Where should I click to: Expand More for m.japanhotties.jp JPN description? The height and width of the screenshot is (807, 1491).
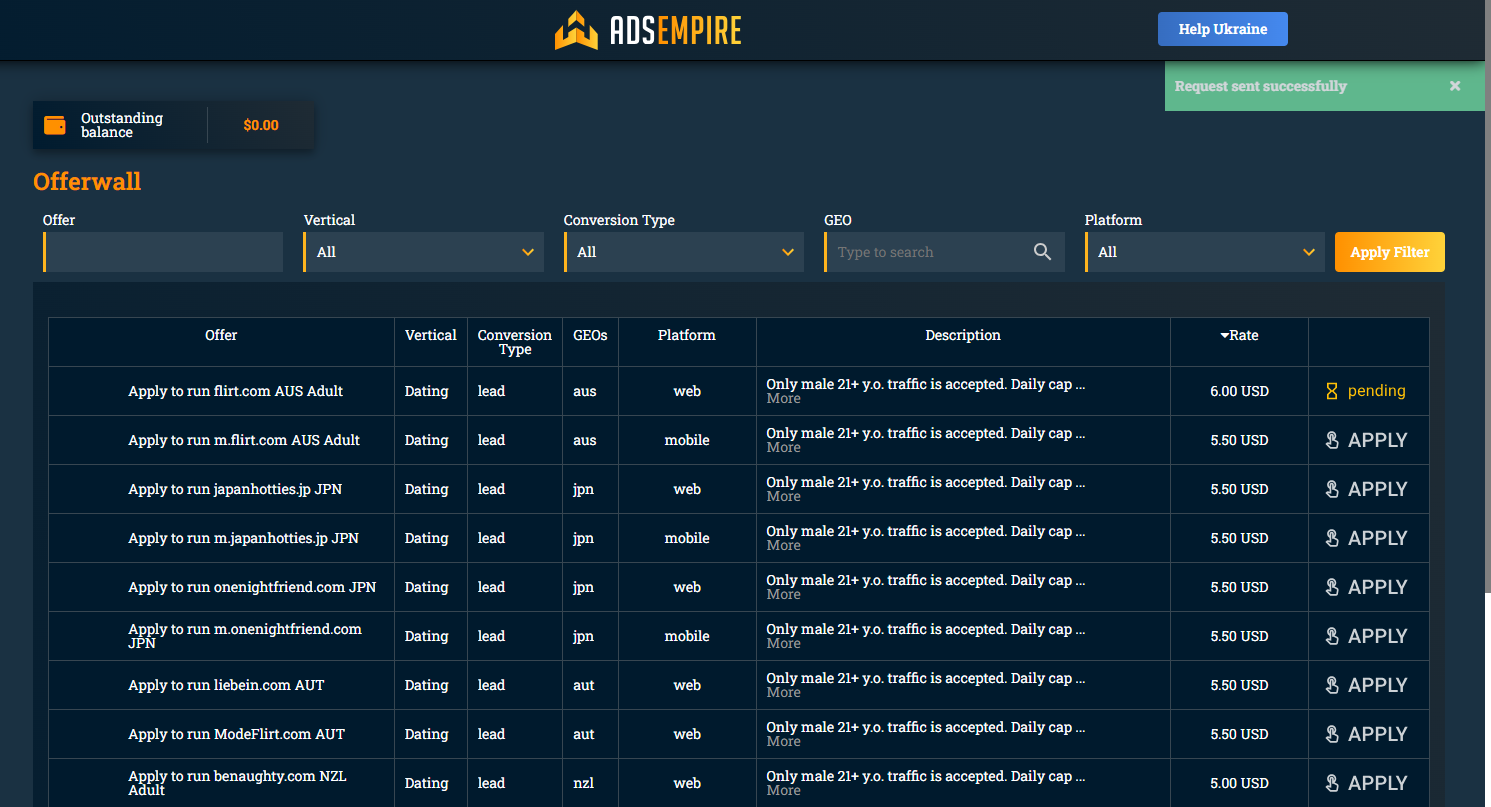click(783, 546)
